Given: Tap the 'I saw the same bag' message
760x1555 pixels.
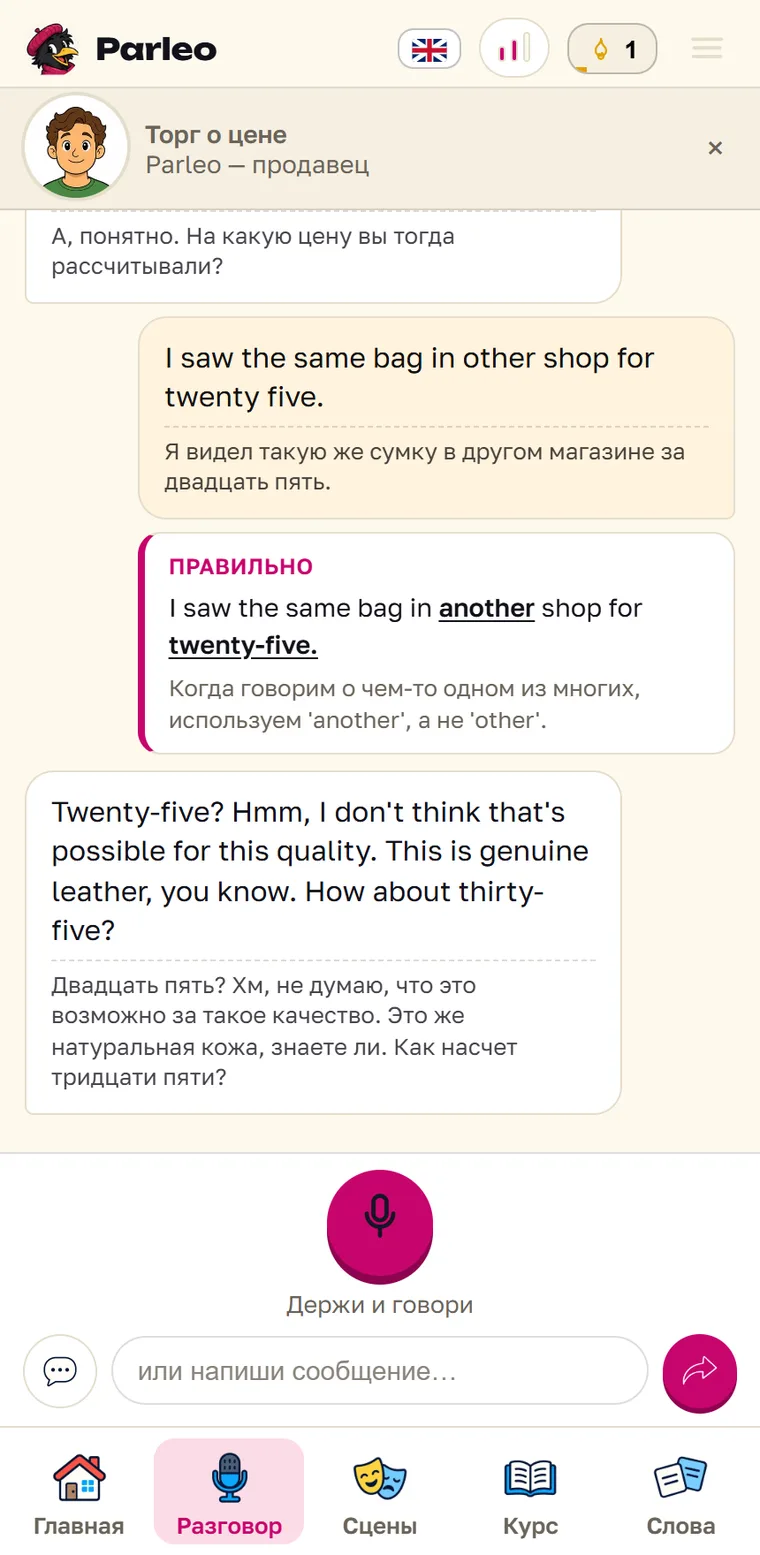Looking at the screenshot, I should [436, 418].
